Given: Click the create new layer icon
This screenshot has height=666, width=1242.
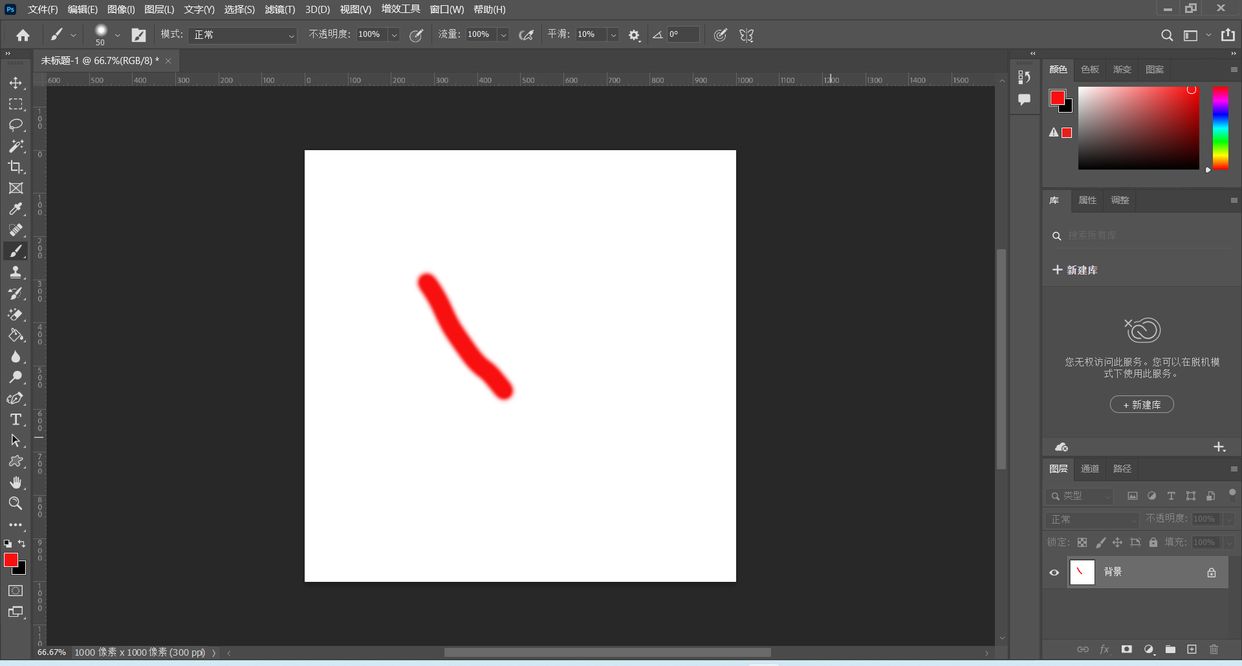Looking at the screenshot, I should 1191,650.
